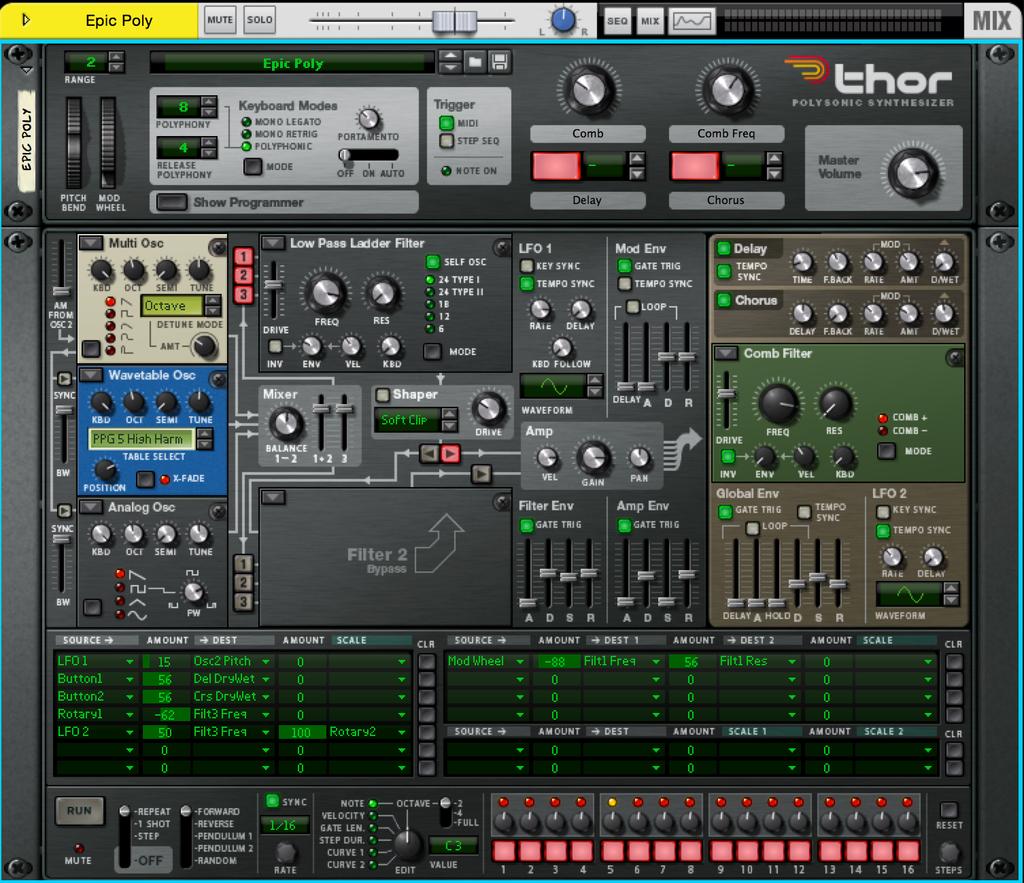
Task: Open the Filt1 Res destination dropdown
Action: click(792, 662)
